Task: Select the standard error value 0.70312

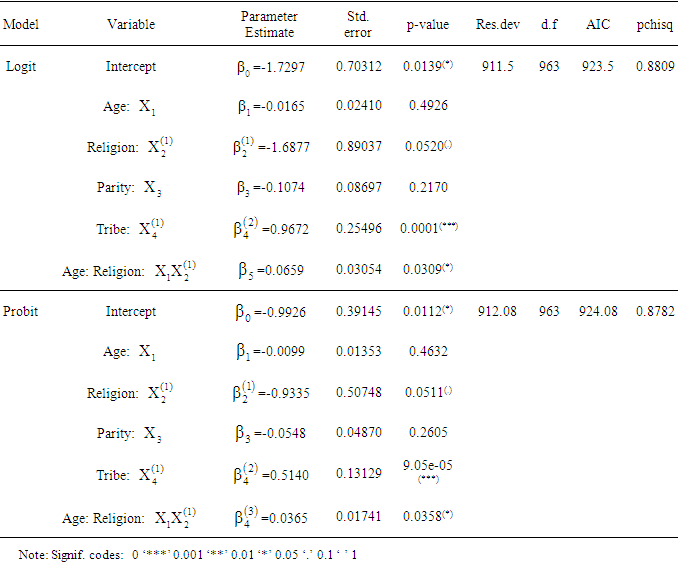Action: 357,67
